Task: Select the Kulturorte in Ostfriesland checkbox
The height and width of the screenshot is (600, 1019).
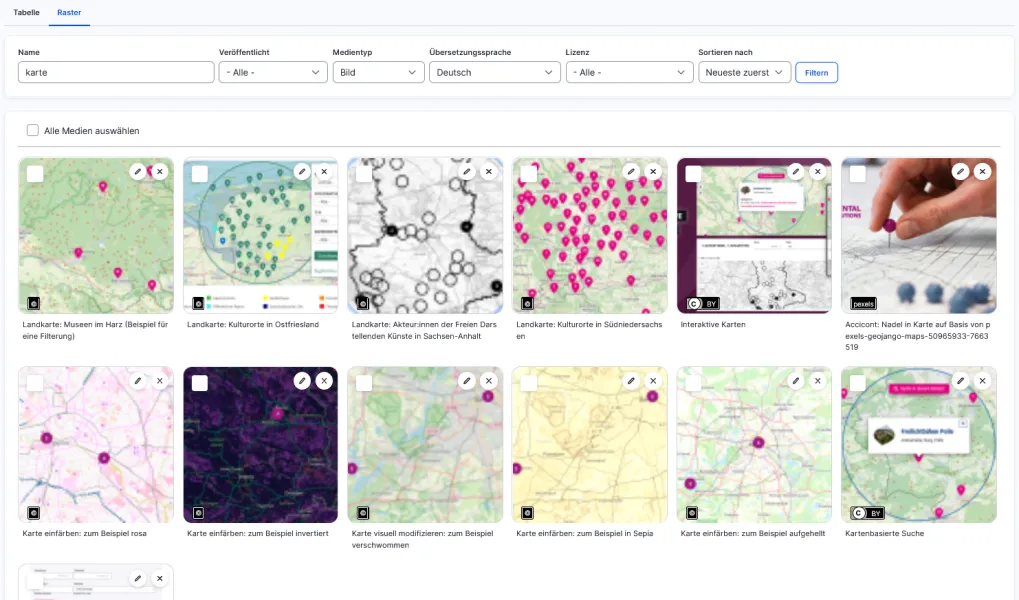Action: click(200, 174)
